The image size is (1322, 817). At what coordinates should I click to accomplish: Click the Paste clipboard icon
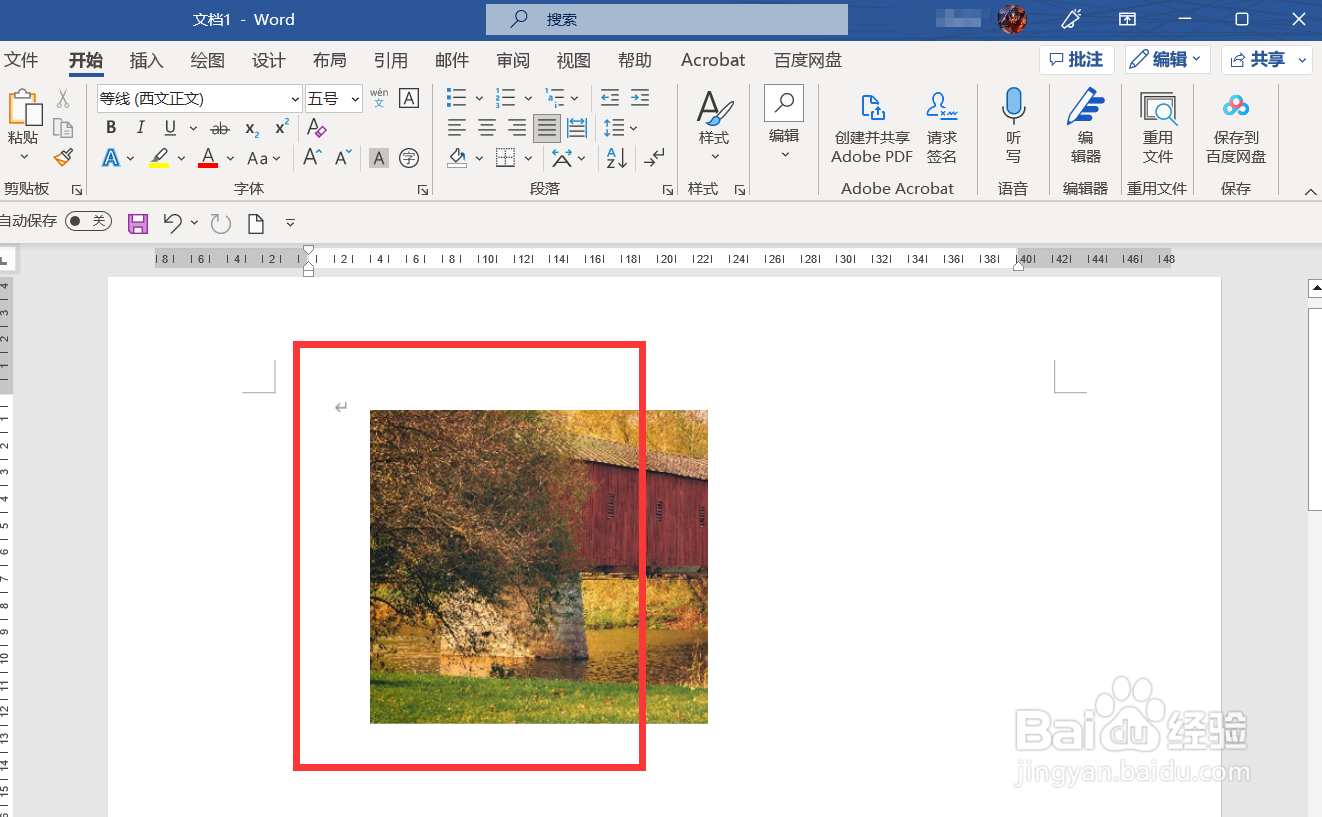tap(23, 108)
